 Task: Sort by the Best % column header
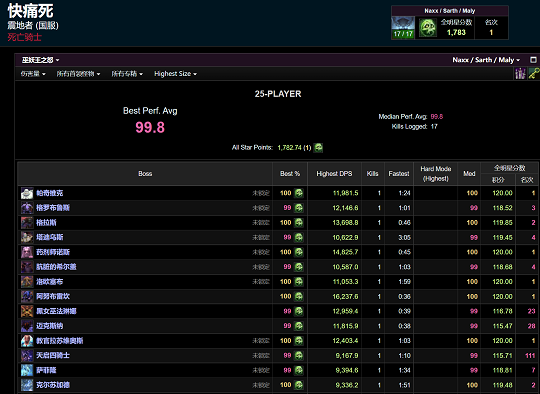click(x=290, y=174)
